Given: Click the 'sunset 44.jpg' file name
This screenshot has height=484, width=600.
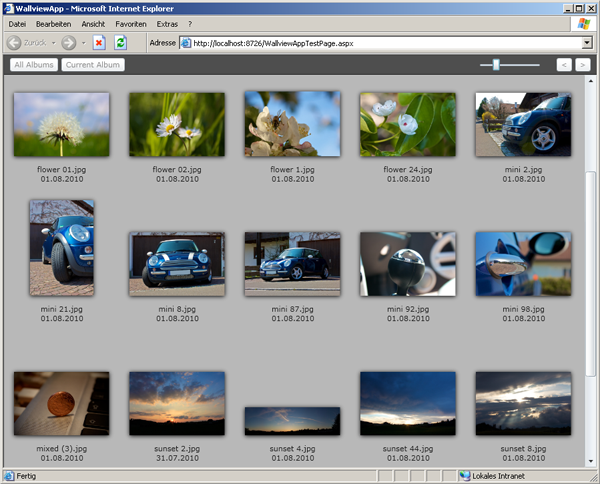Looking at the screenshot, I should point(408,448).
